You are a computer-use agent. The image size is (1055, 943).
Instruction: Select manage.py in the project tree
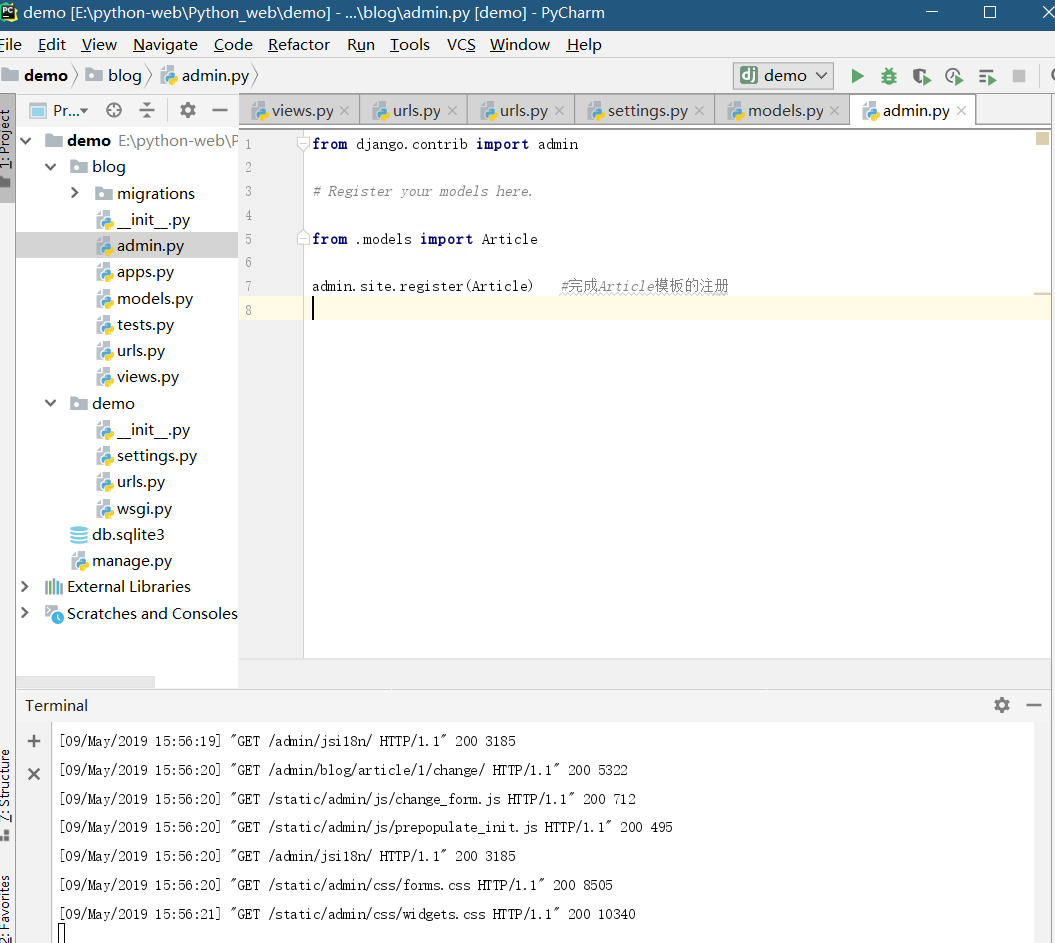pos(122,560)
